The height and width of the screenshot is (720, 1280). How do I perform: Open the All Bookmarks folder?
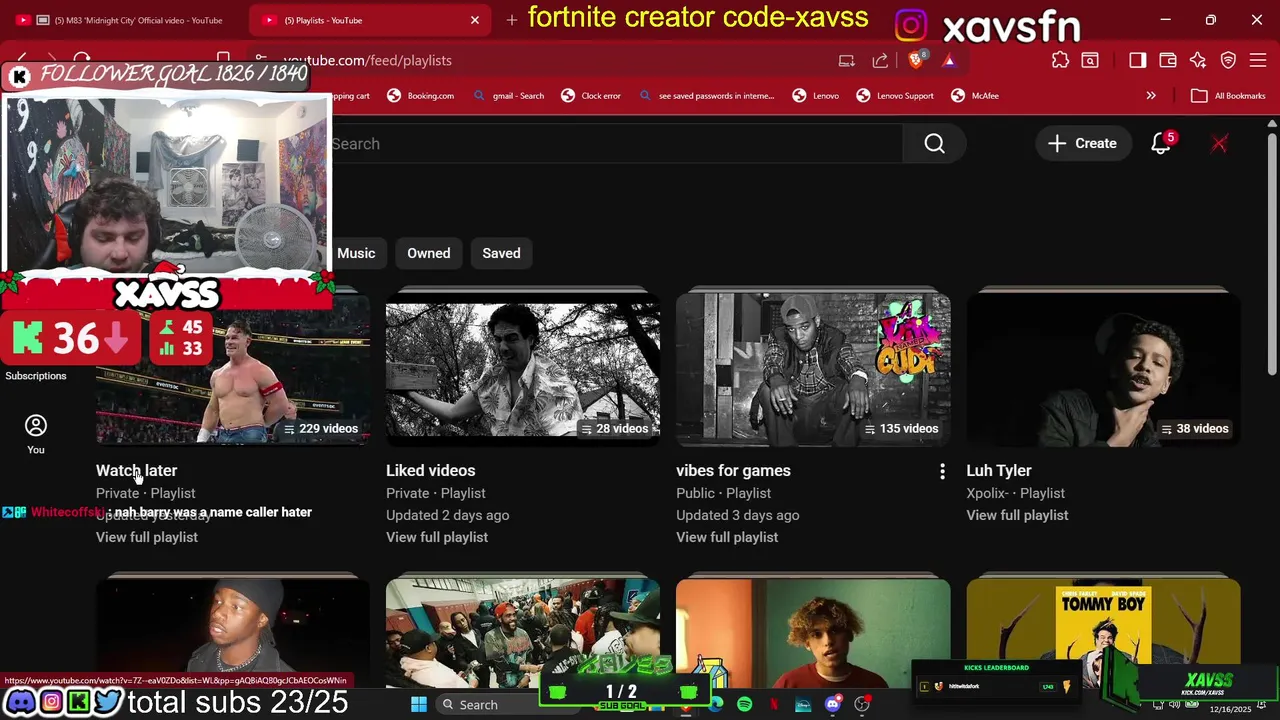click(x=1228, y=96)
